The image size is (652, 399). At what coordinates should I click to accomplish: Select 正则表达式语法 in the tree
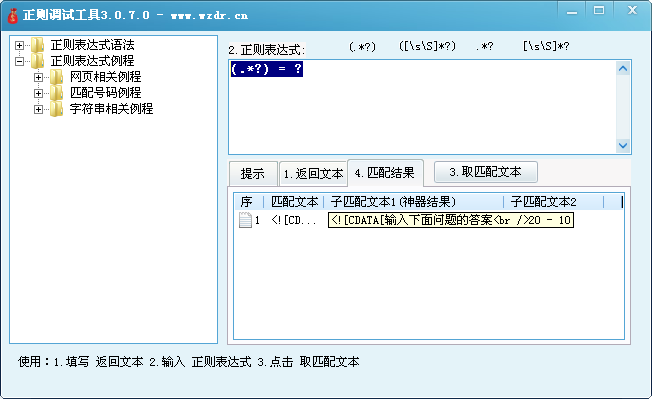pos(92,45)
